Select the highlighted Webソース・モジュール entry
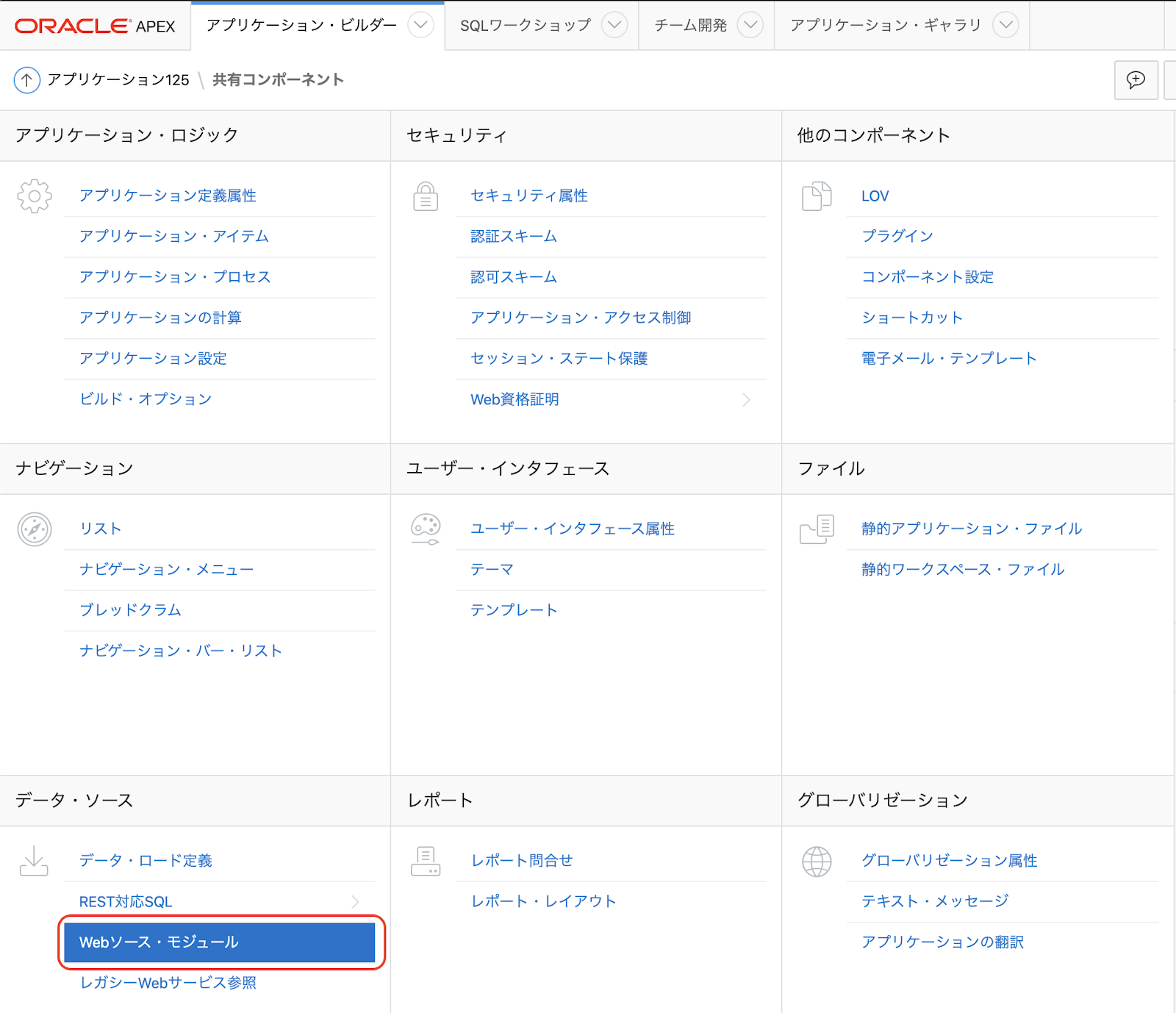The image size is (1176, 1013). tap(219, 942)
